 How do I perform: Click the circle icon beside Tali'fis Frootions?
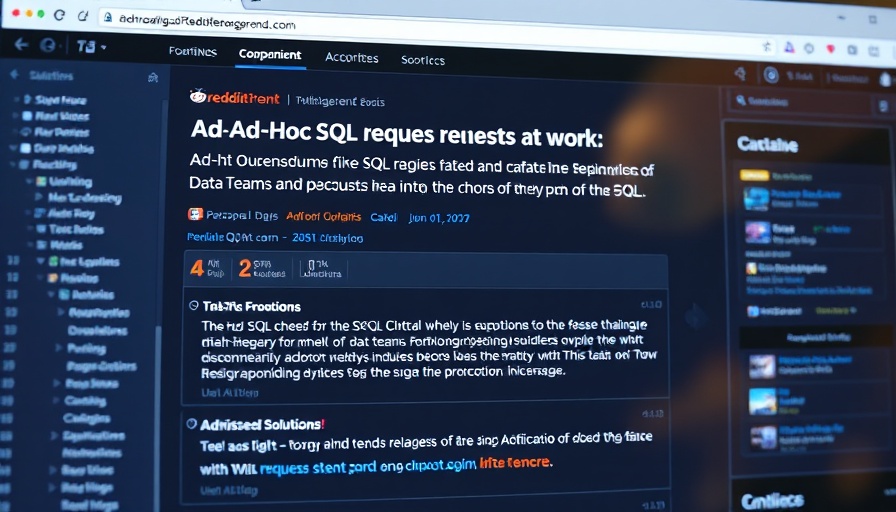(x=194, y=305)
